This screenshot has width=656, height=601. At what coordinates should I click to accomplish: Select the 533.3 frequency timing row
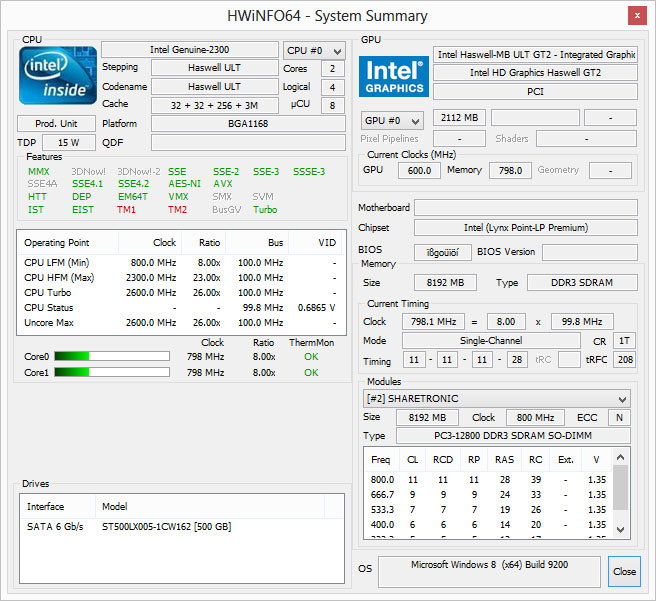[x=488, y=510]
